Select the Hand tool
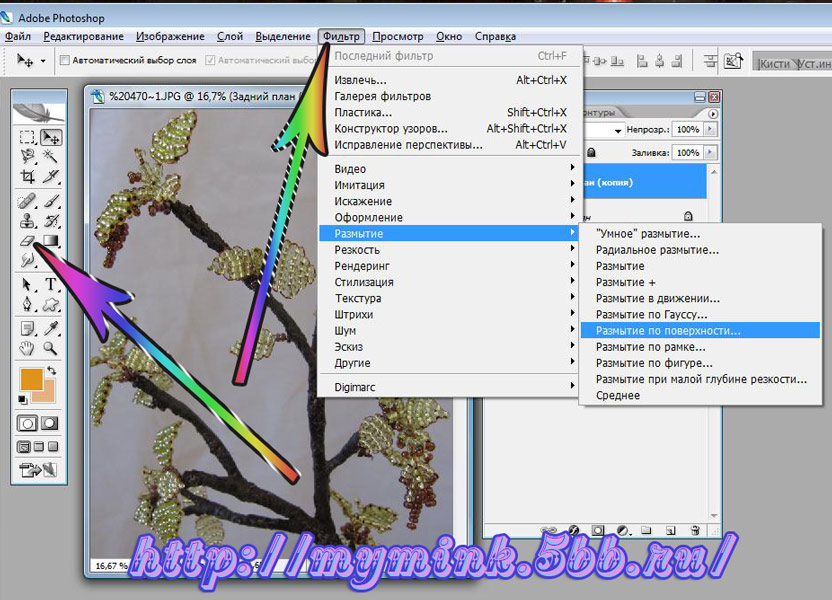This screenshot has height=600, width=832. (27, 348)
